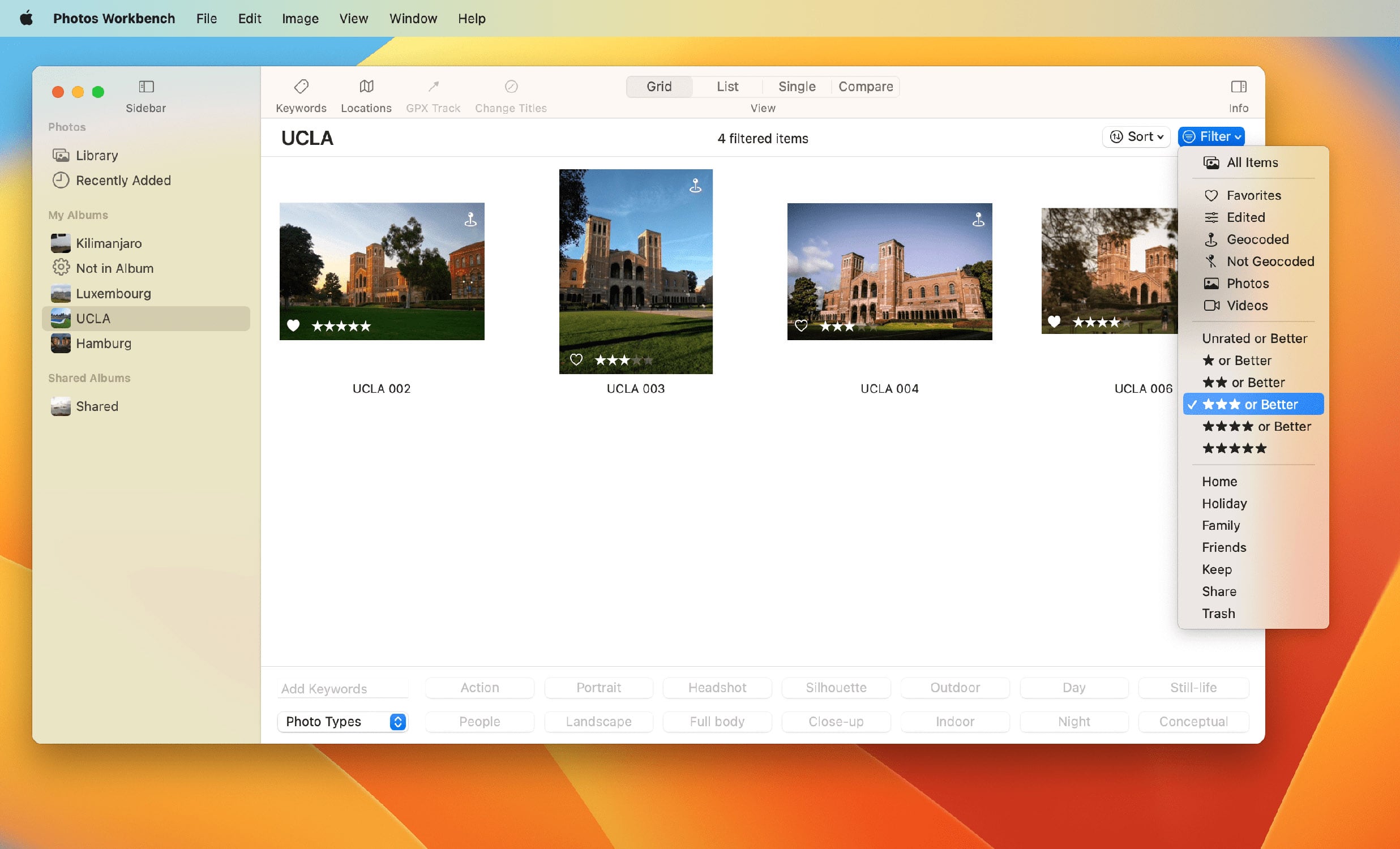Collapse the Filter dropdown button
The width and height of the screenshot is (1400, 849).
click(x=1211, y=136)
